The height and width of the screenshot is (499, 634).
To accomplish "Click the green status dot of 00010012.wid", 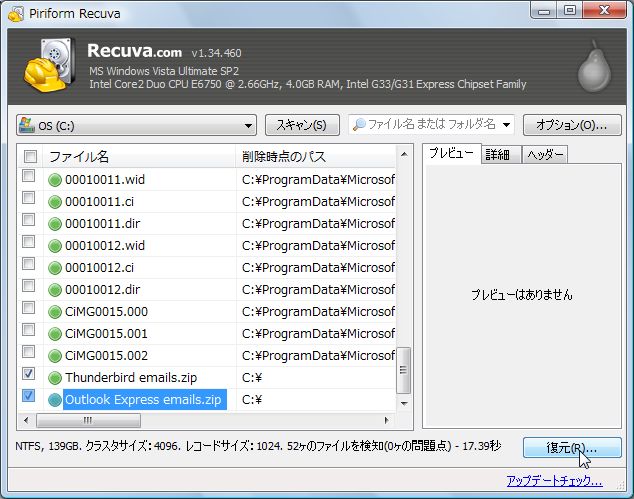I will click(x=55, y=245).
